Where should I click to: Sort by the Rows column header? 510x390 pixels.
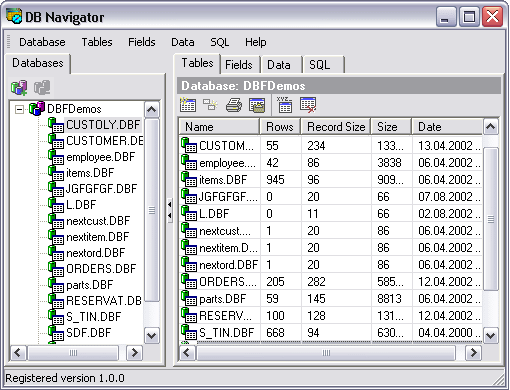click(x=280, y=127)
